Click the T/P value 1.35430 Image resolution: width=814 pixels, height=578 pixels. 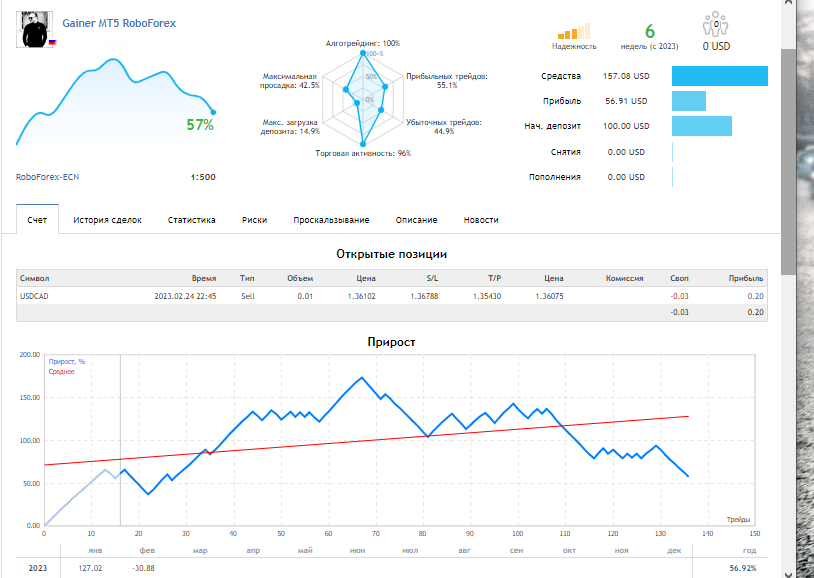487,296
